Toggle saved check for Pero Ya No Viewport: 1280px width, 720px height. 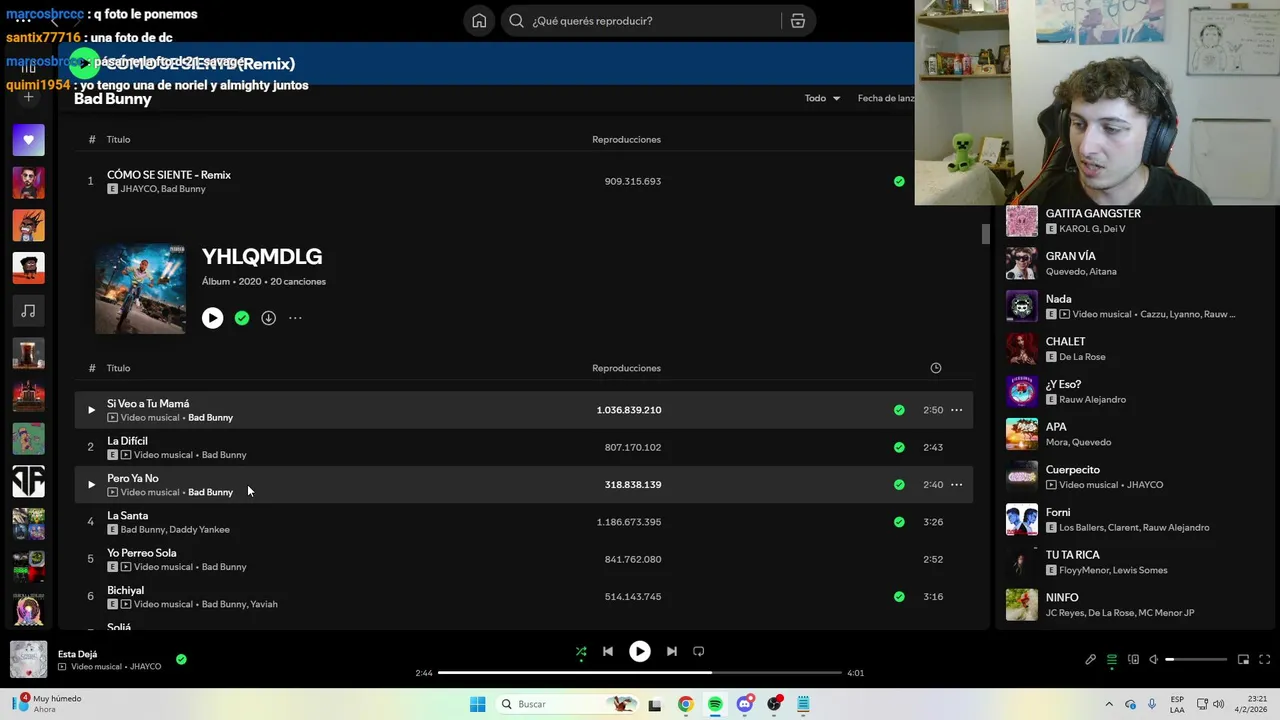(899, 485)
